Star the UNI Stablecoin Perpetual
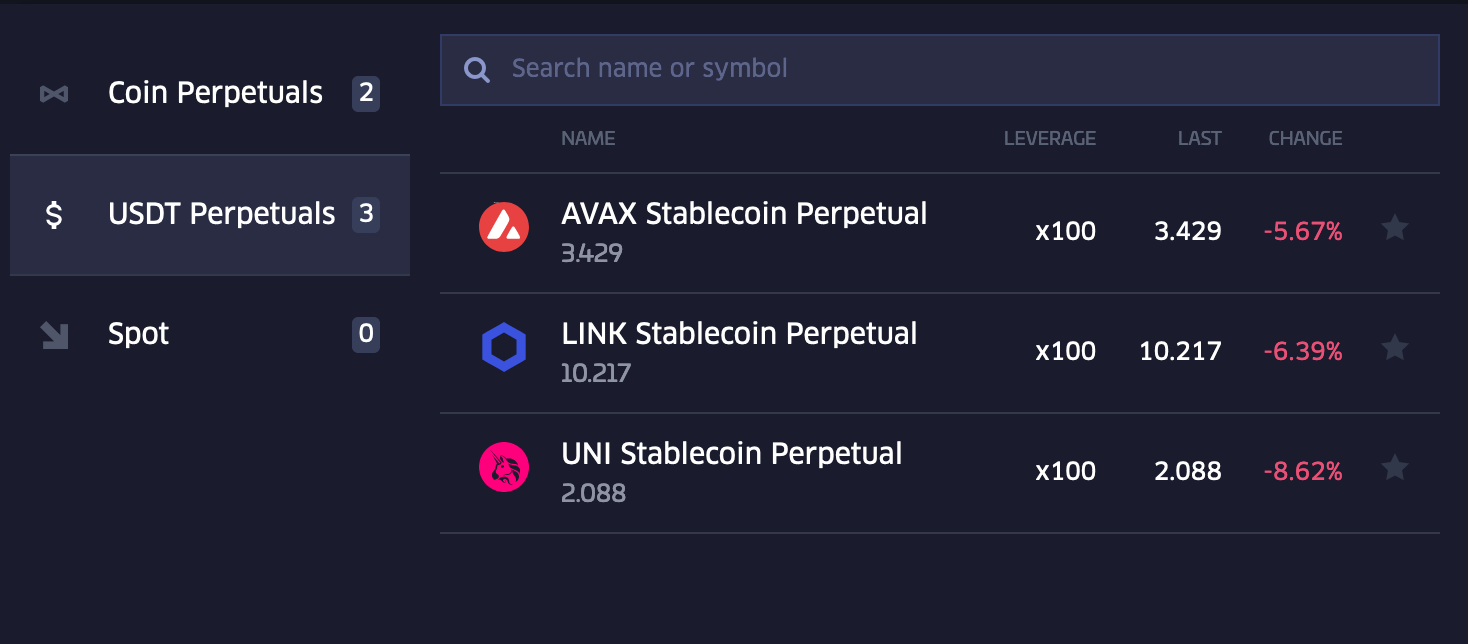The image size is (1468, 644). click(1394, 468)
